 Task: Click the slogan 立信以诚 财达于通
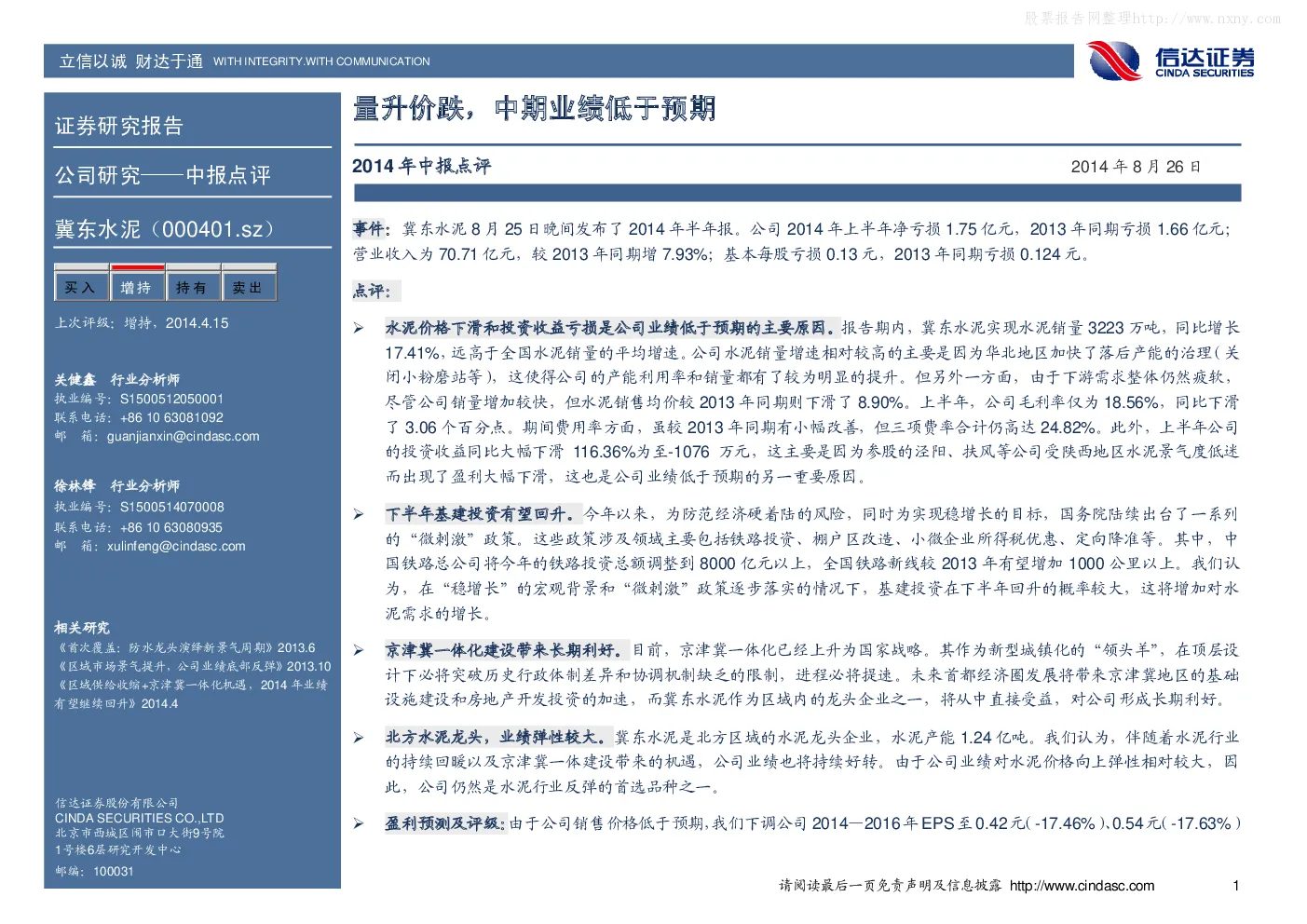tap(131, 61)
